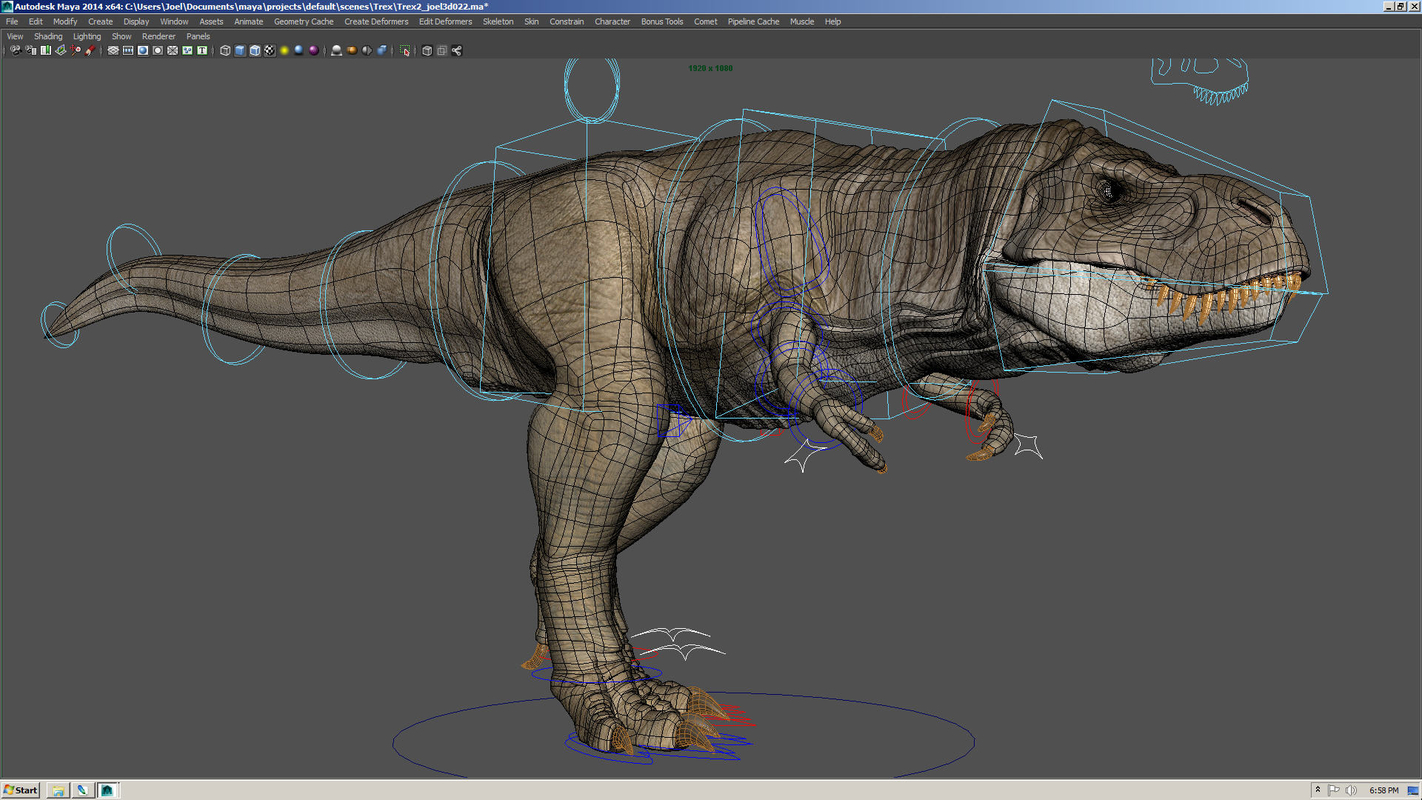Select the camera attributes icon
Screen dimensions: 1422x800
[29, 50]
